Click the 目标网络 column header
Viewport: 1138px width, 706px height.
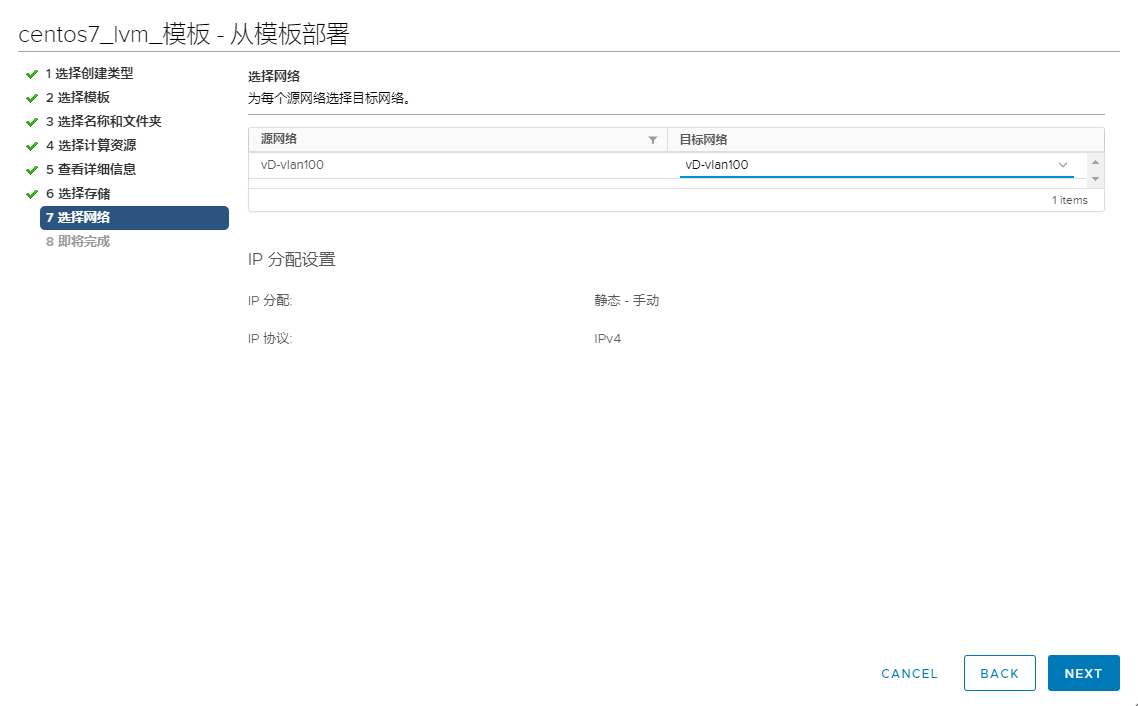(885, 139)
